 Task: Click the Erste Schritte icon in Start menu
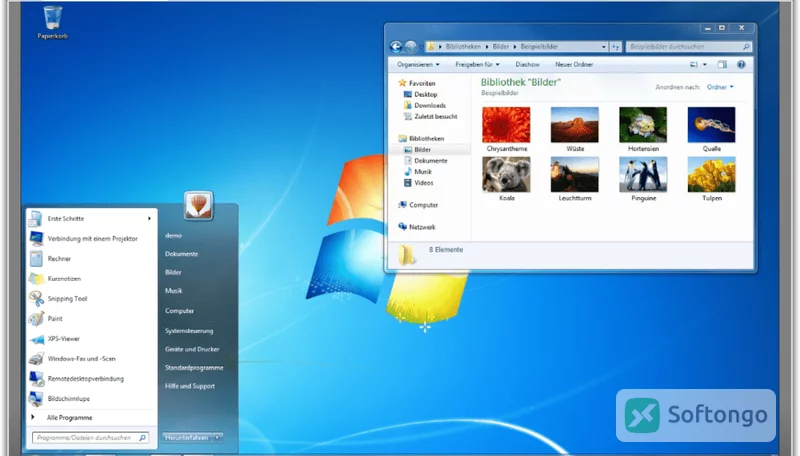pos(36,218)
